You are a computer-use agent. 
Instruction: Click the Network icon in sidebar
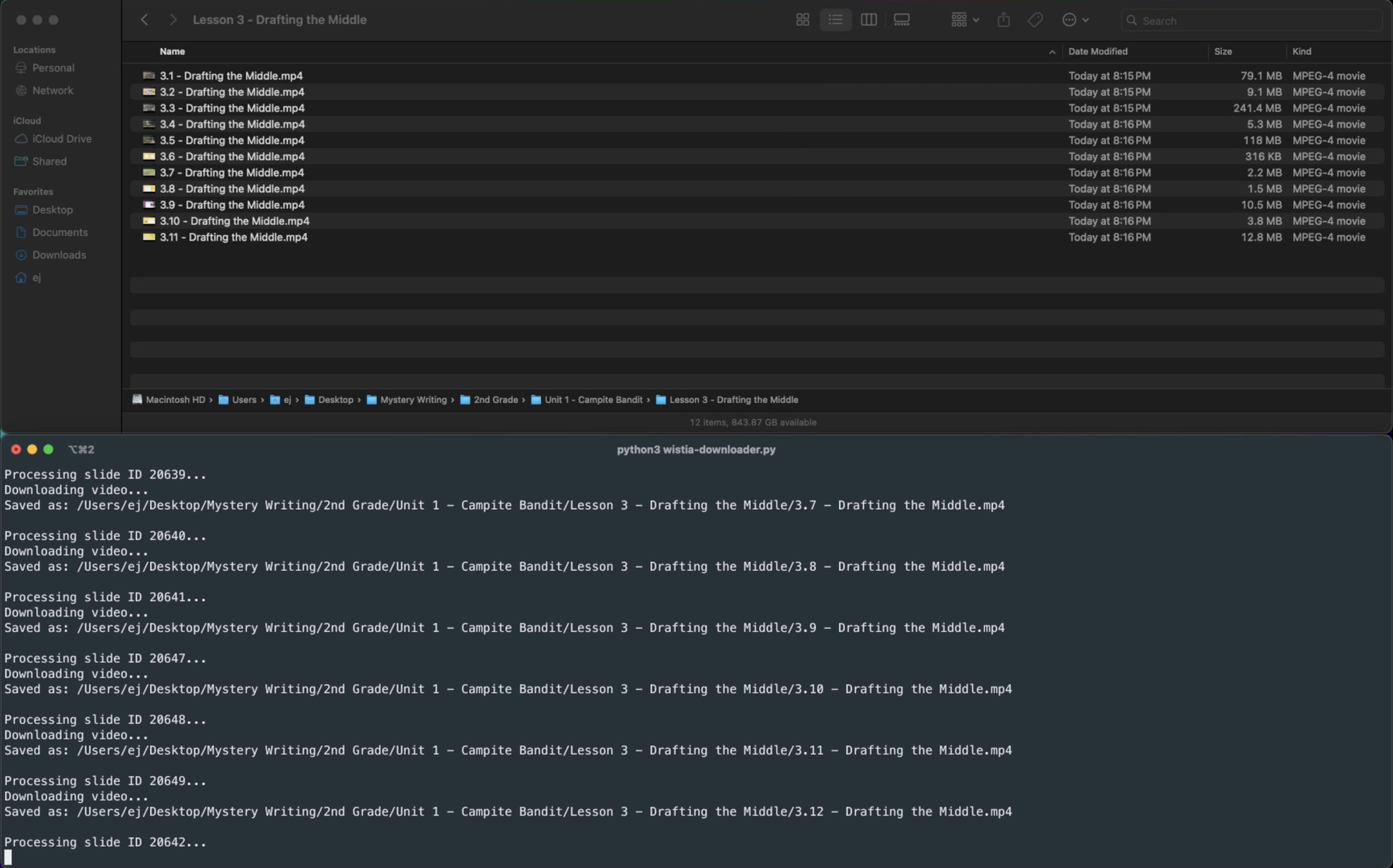[x=21, y=91]
